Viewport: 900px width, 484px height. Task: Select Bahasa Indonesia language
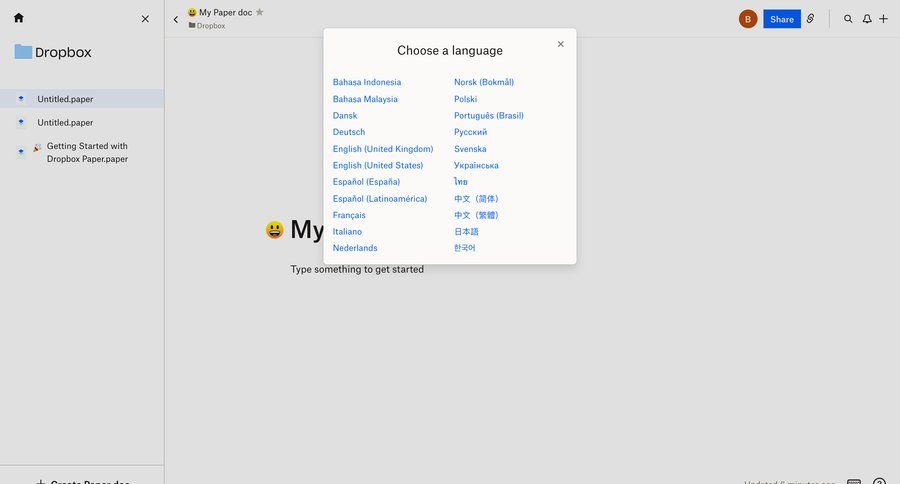[367, 82]
